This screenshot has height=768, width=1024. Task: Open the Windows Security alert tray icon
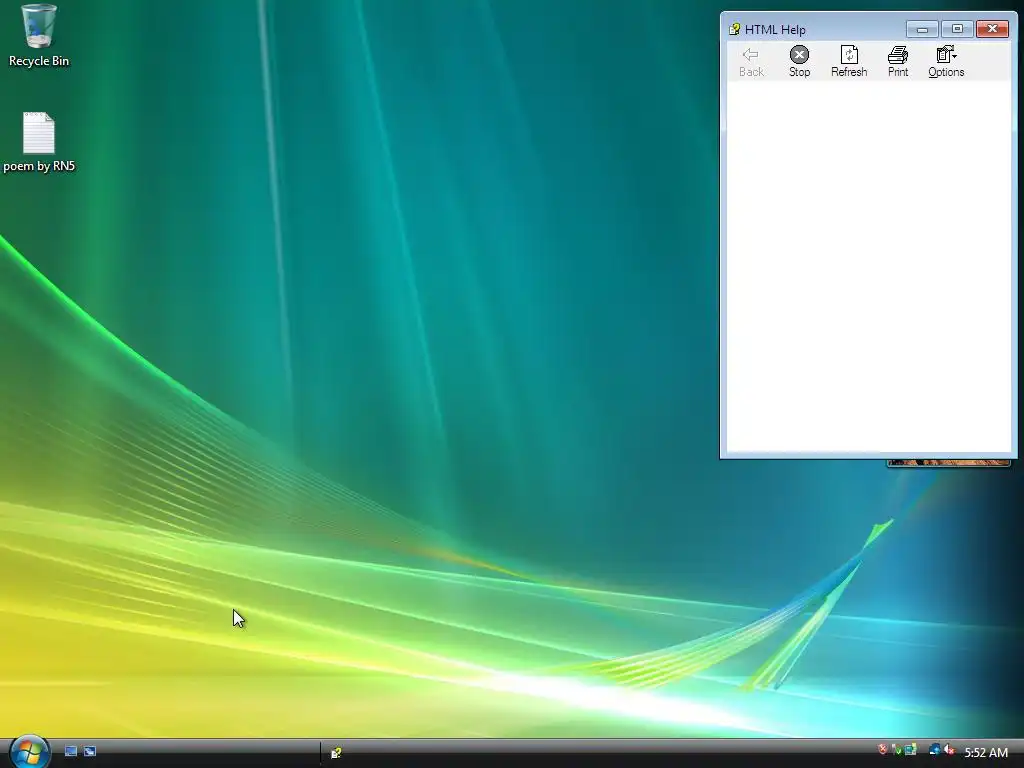tap(883, 750)
